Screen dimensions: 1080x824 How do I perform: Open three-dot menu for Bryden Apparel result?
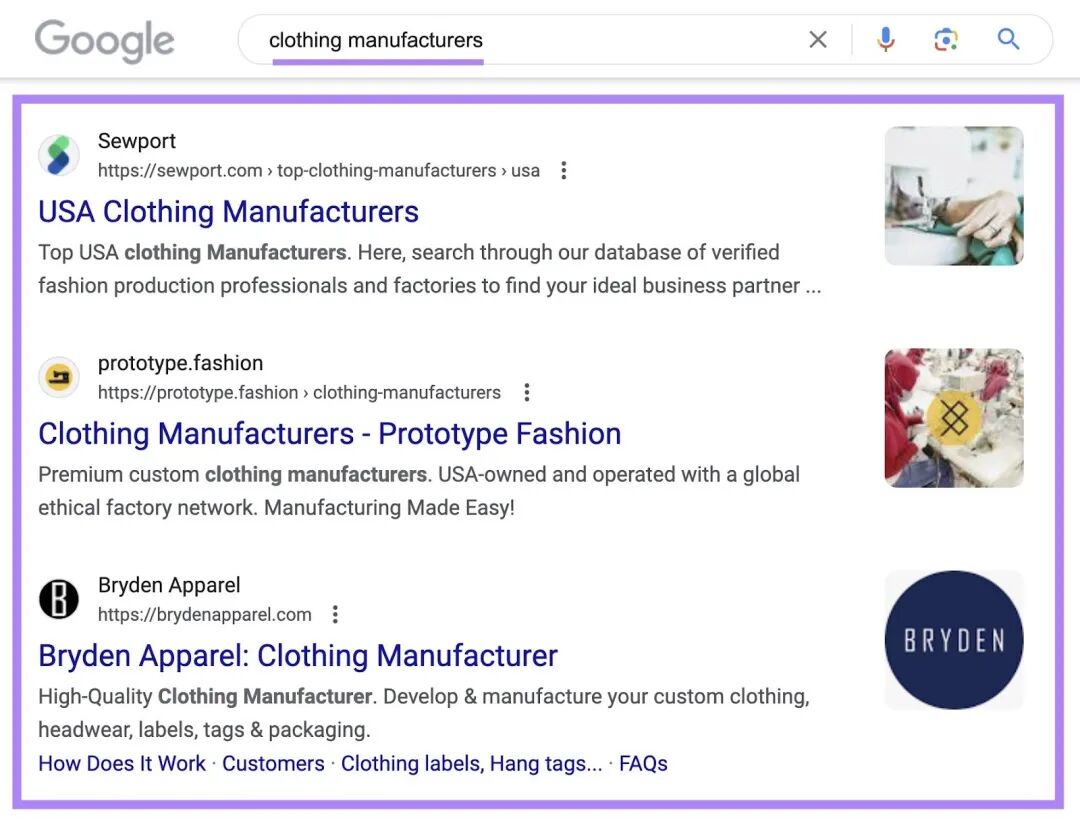(335, 614)
